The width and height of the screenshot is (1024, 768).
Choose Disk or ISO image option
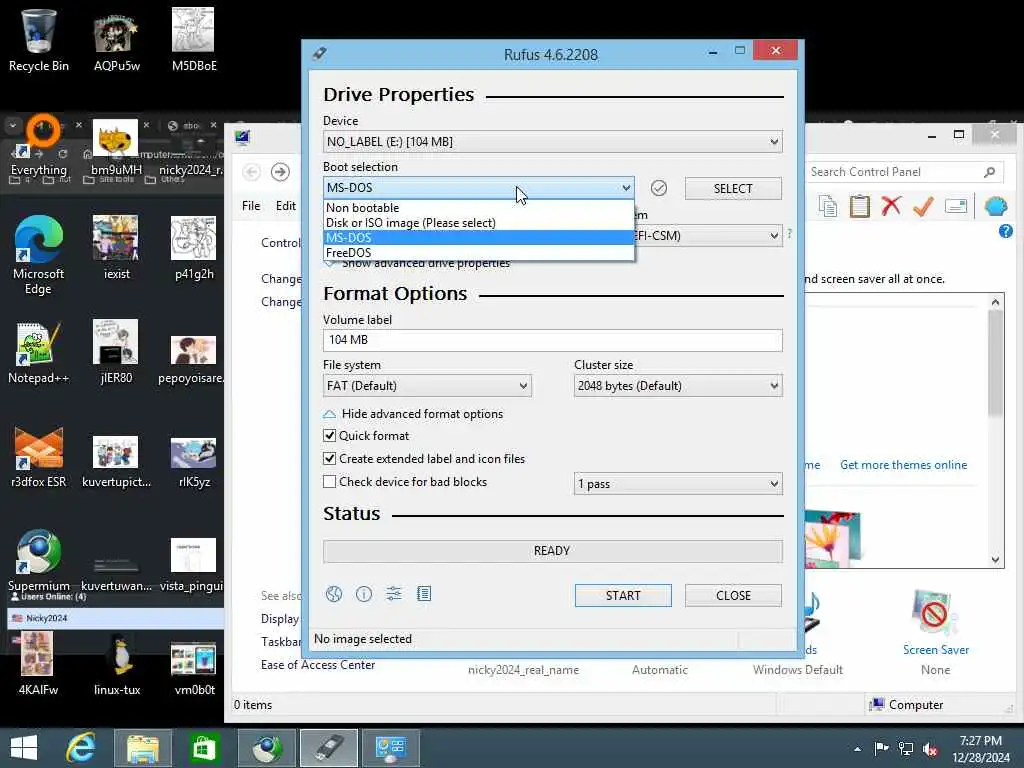(x=478, y=223)
